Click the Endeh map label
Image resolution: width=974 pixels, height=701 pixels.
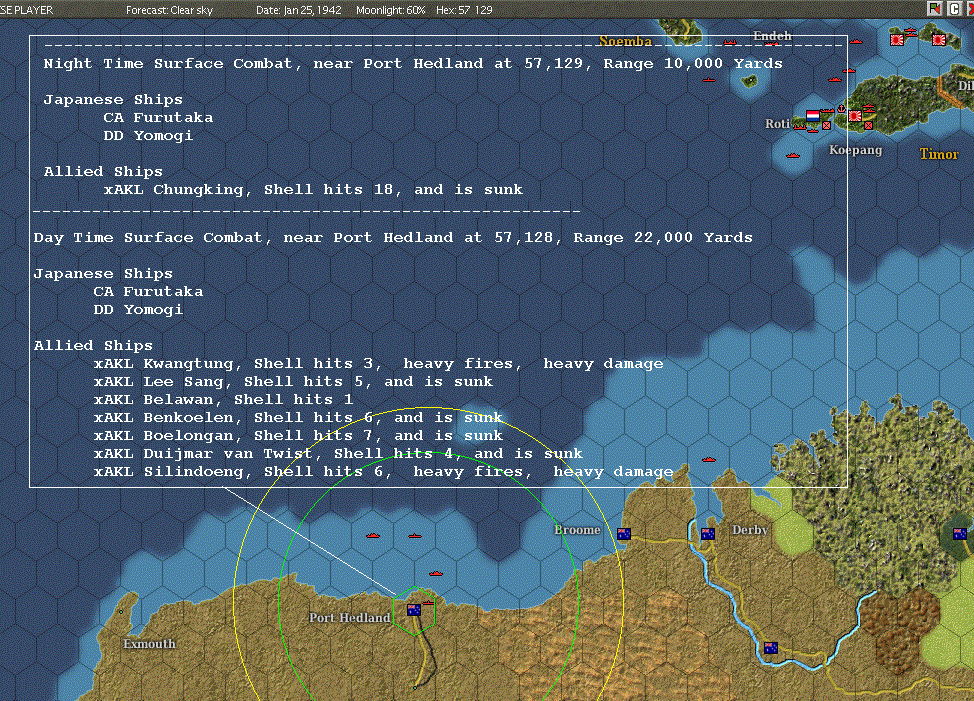772,35
